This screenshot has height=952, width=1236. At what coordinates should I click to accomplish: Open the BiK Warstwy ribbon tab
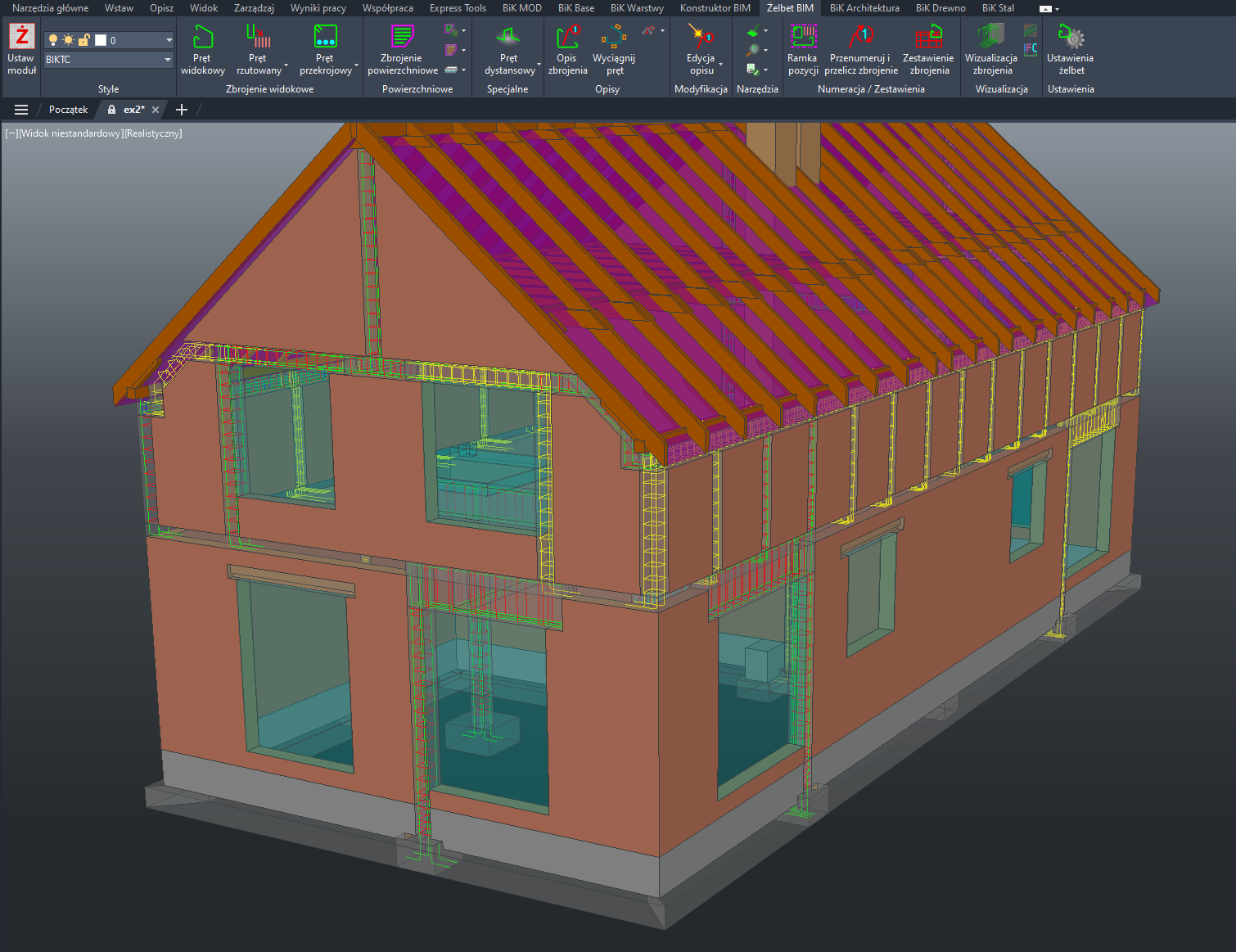637,8
